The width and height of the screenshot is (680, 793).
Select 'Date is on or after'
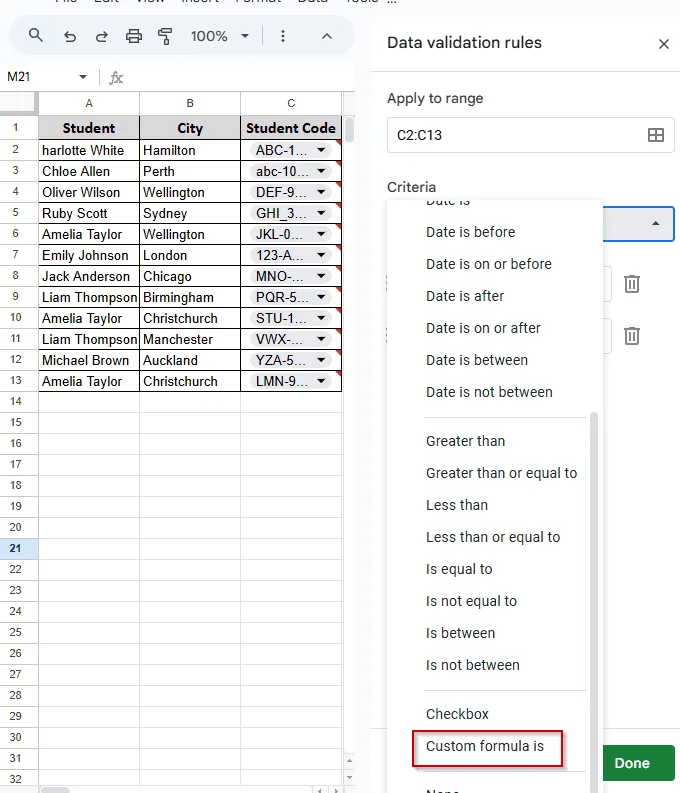483,328
